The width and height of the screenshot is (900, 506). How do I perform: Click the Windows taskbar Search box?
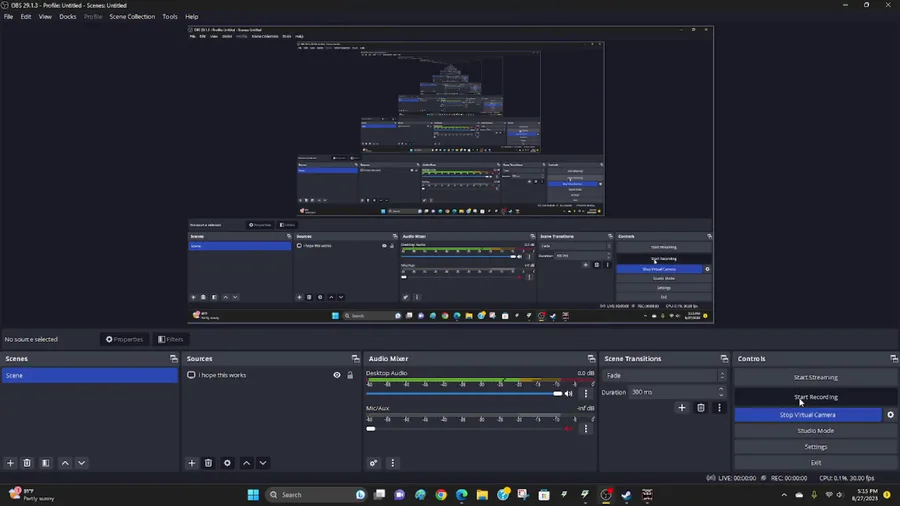pyautogui.click(x=316, y=495)
